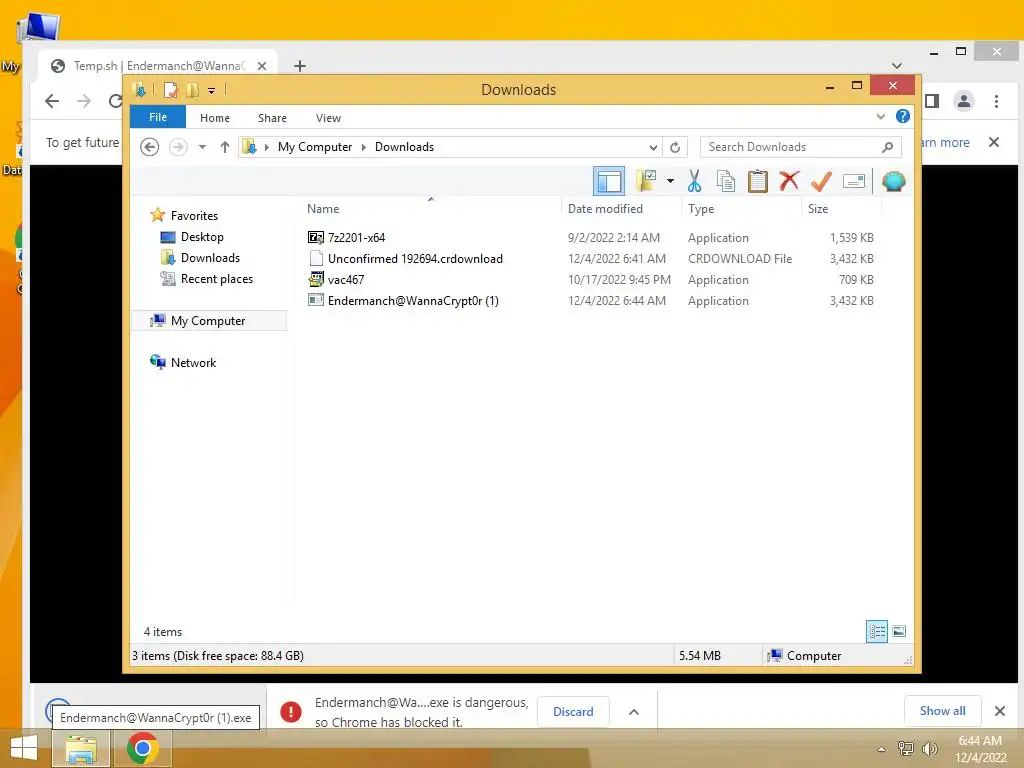
Task: Refresh the Downloads folder
Action: tap(675, 148)
